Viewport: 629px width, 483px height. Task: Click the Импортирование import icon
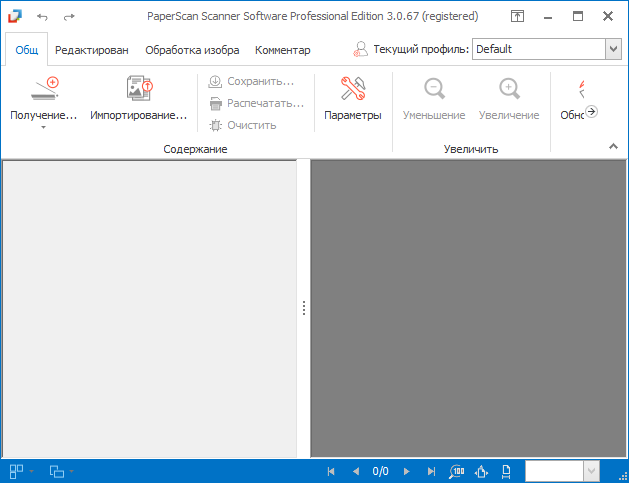(x=138, y=91)
